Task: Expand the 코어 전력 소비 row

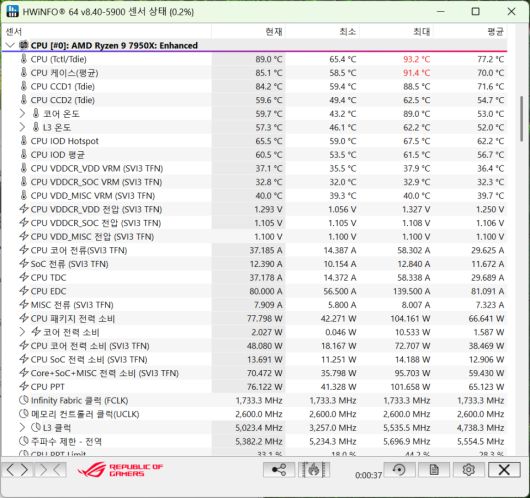Action: (22, 332)
